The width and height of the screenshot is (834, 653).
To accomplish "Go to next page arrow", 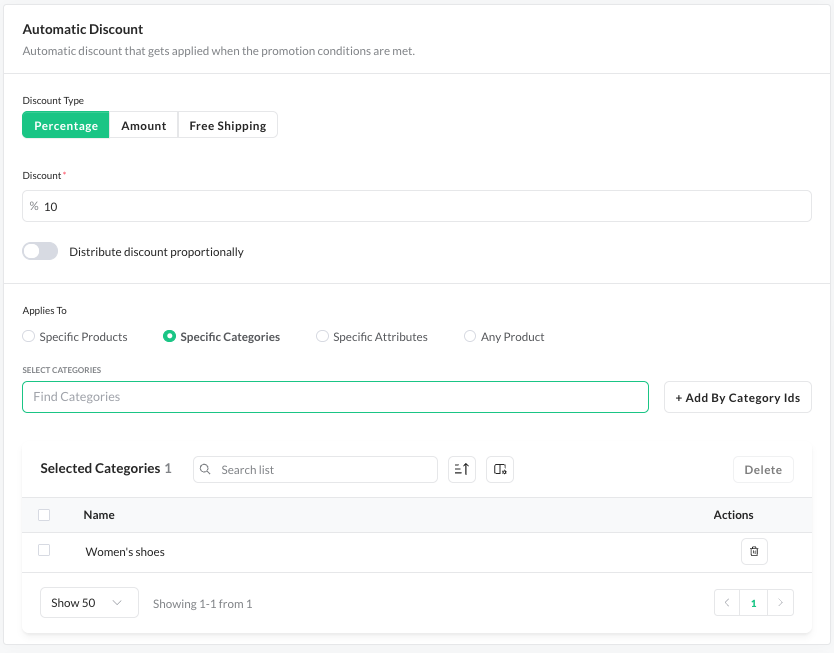I will click(x=780, y=602).
